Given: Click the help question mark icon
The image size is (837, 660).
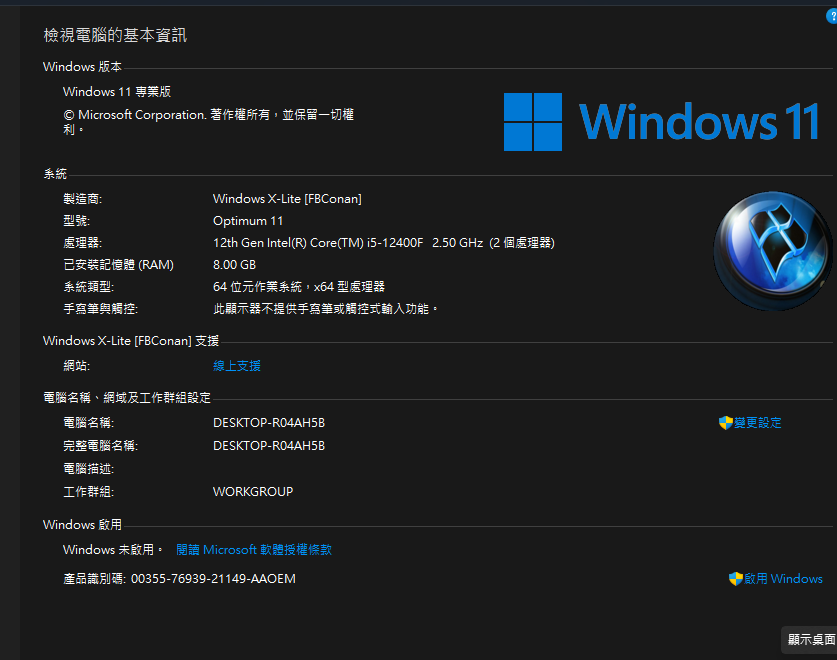Looking at the screenshot, I should pyautogui.click(x=830, y=16).
